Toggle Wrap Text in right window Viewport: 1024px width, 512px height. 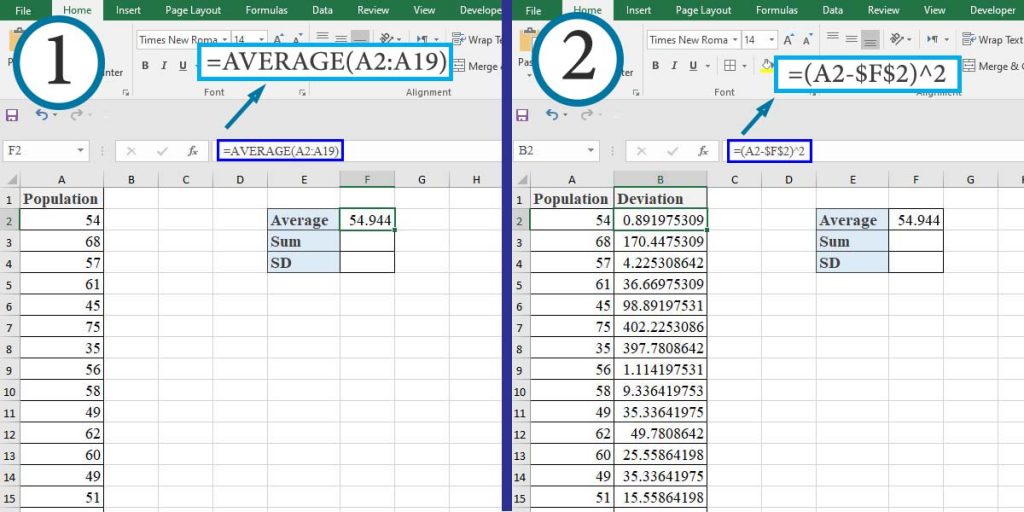click(993, 40)
